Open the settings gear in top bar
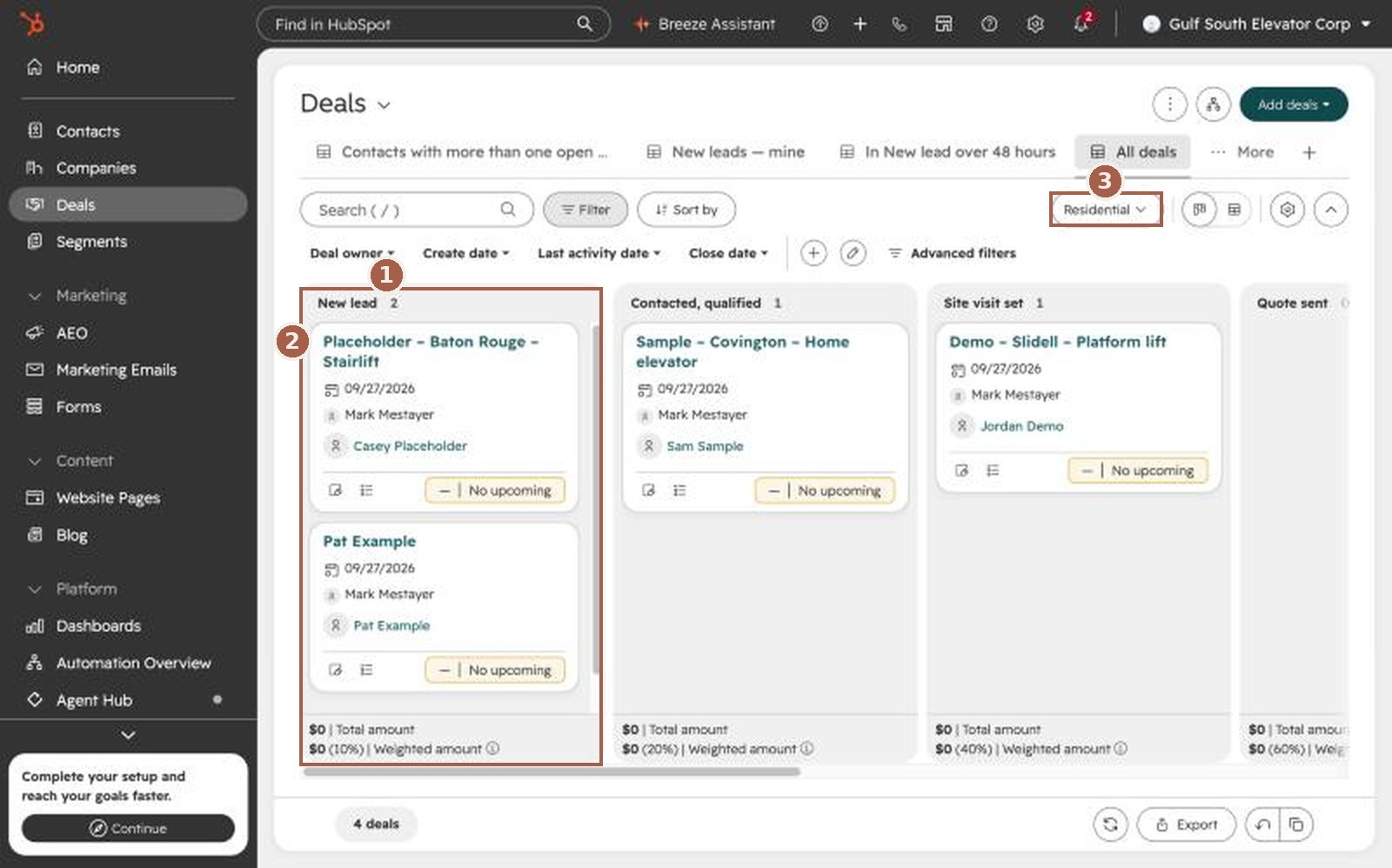Viewport: 1392px width, 868px height. (x=1035, y=24)
